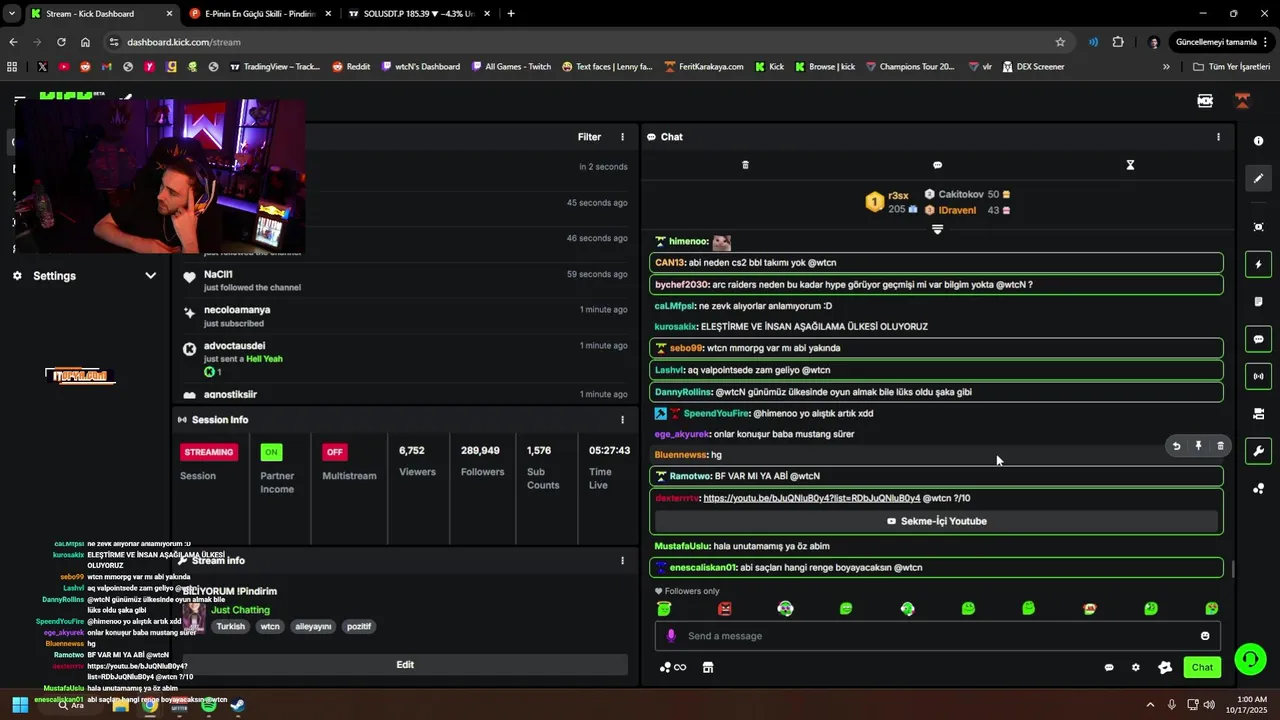This screenshot has width=1280, height=720.
Task: Open the notes document icon in right sidebar
Action: coord(1258,301)
